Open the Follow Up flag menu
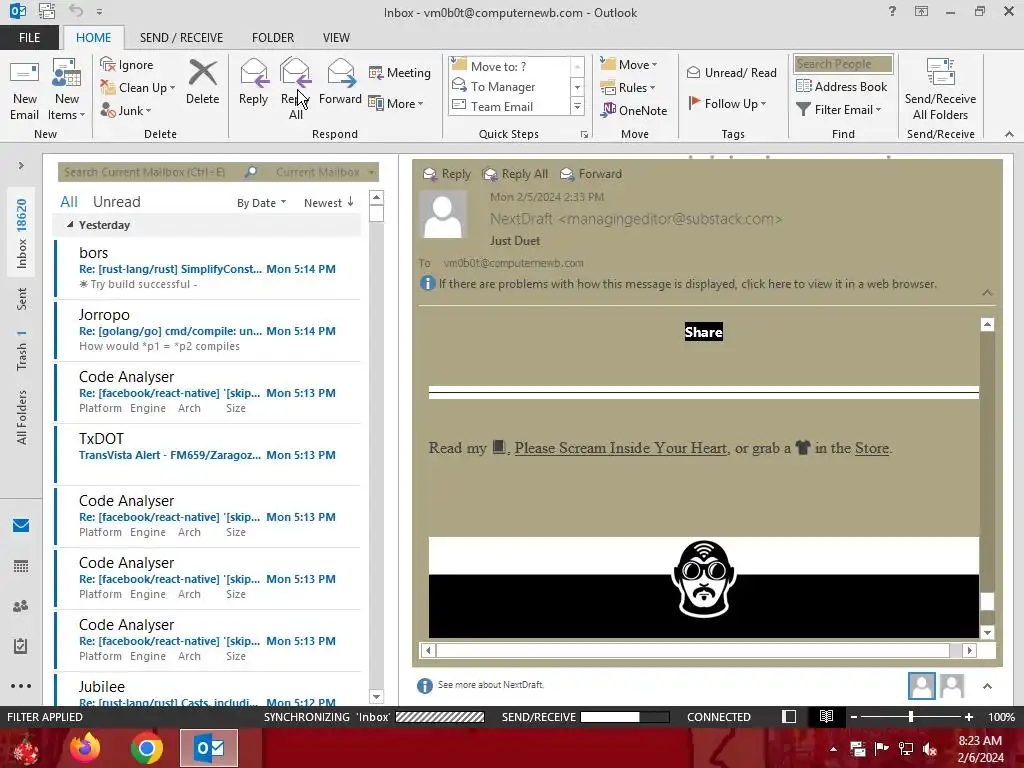This screenshot has height=768, width=1024. click(x=727, y=103)
